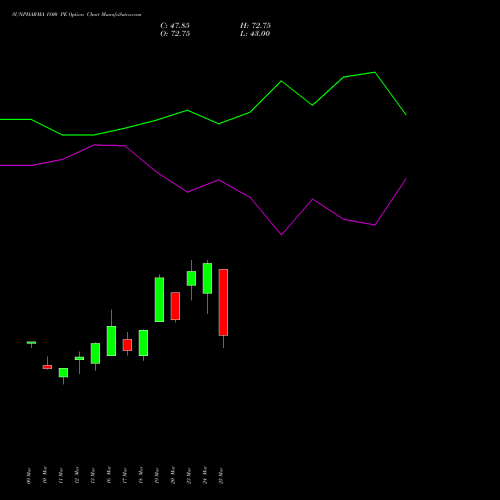
Task: Click the green candle above 16 Mar
Action: tap(111, 341)
